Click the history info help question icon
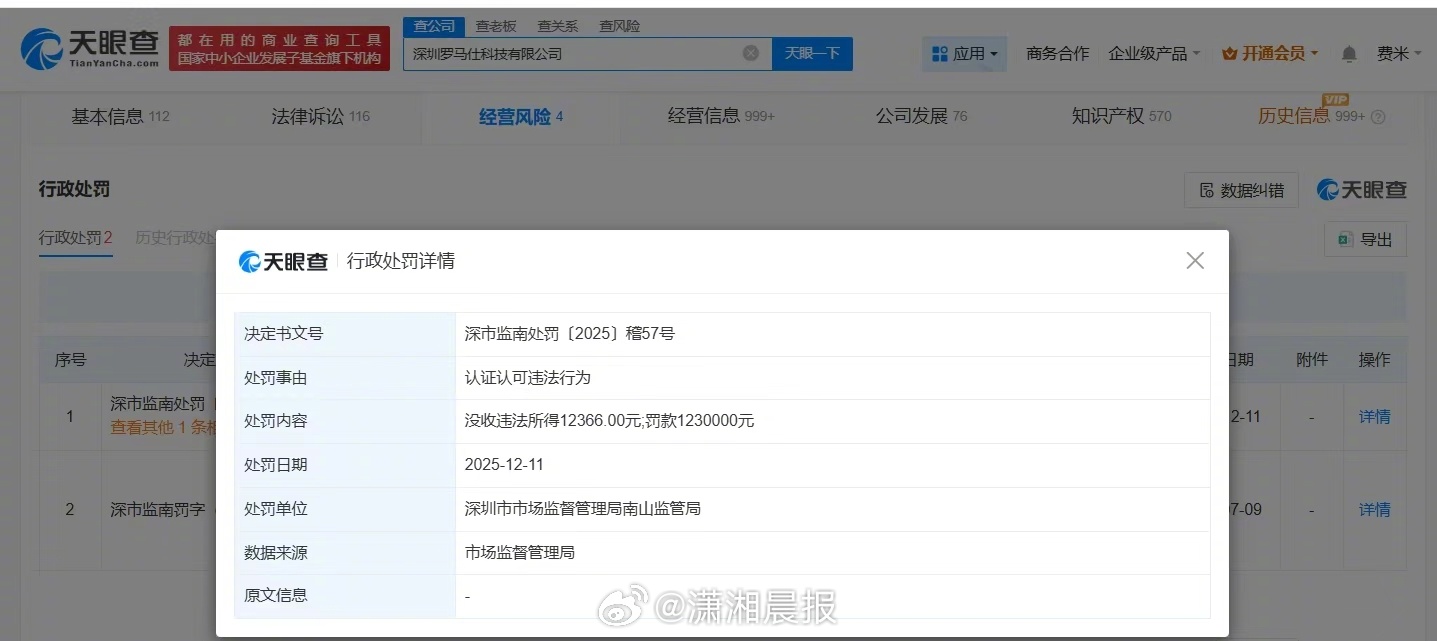The height and width of the screenshot is (641, 1437). [1378, 117]
